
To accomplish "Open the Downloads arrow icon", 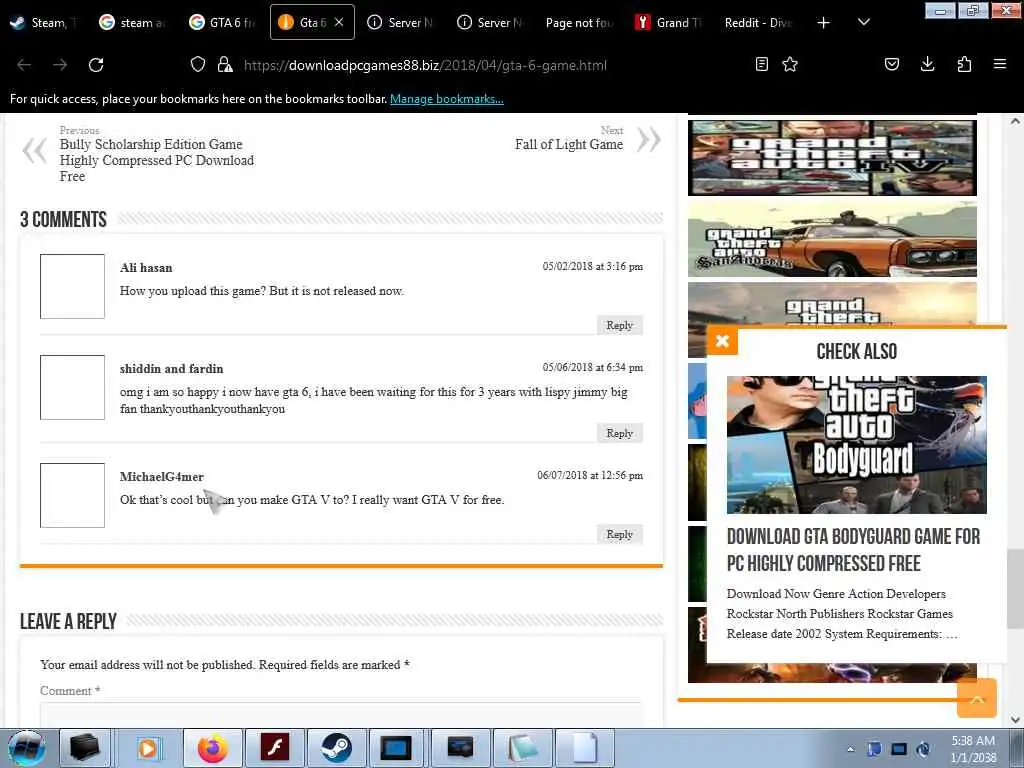I will [927, 64].
